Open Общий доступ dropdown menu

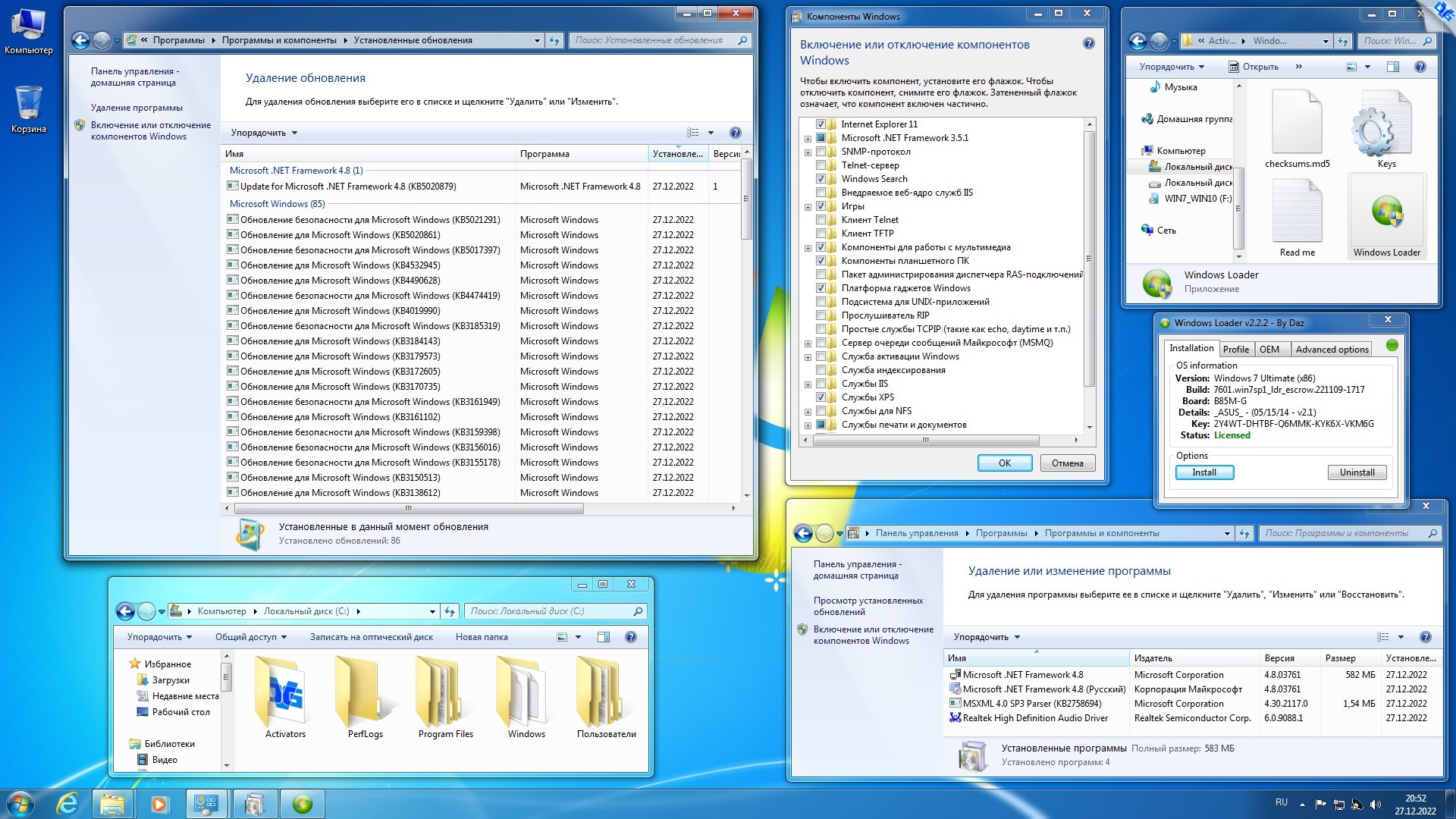tap(251, 637)
